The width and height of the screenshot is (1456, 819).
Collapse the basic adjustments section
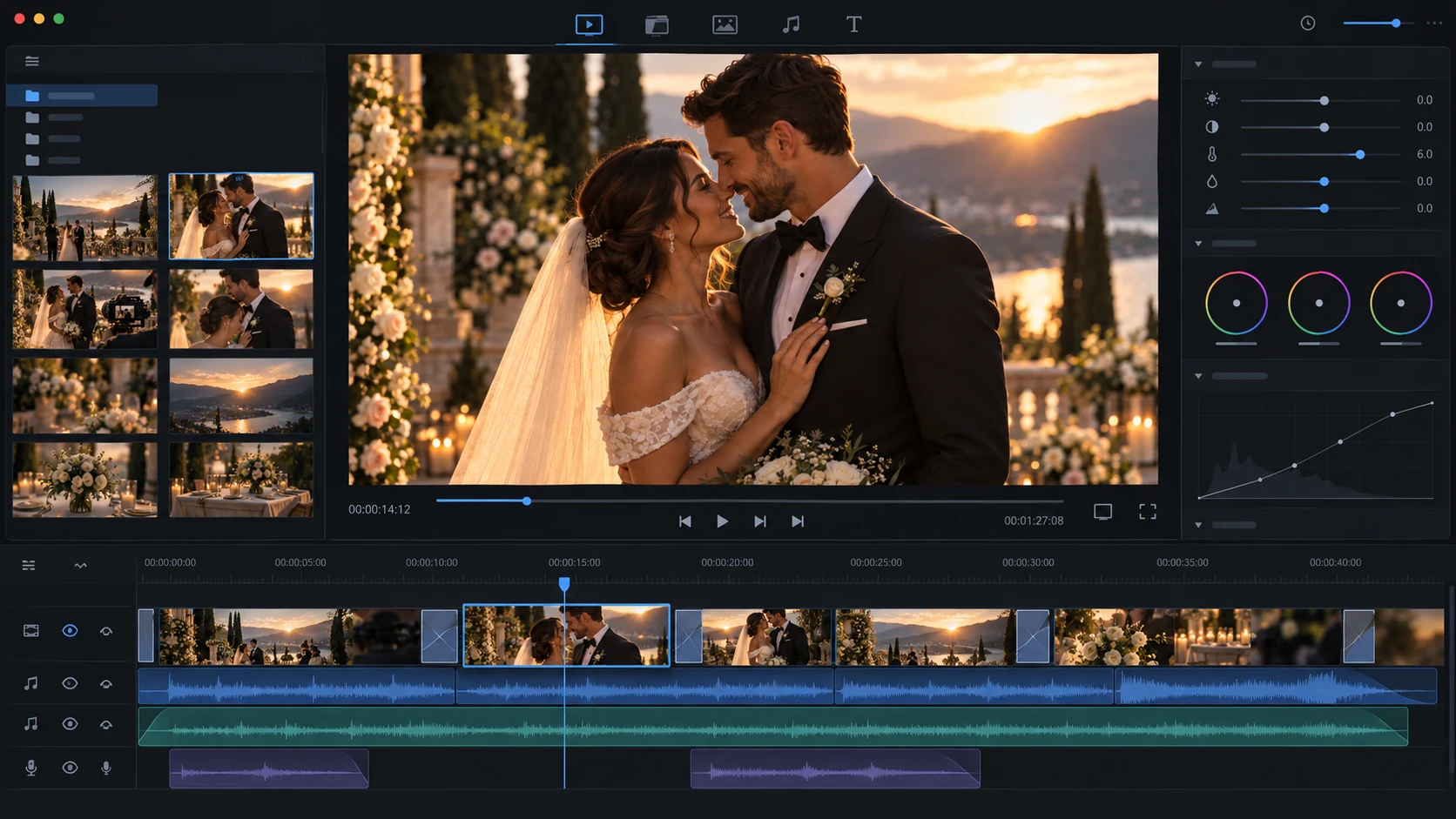pyautogui.click(x=1198, y=64)
